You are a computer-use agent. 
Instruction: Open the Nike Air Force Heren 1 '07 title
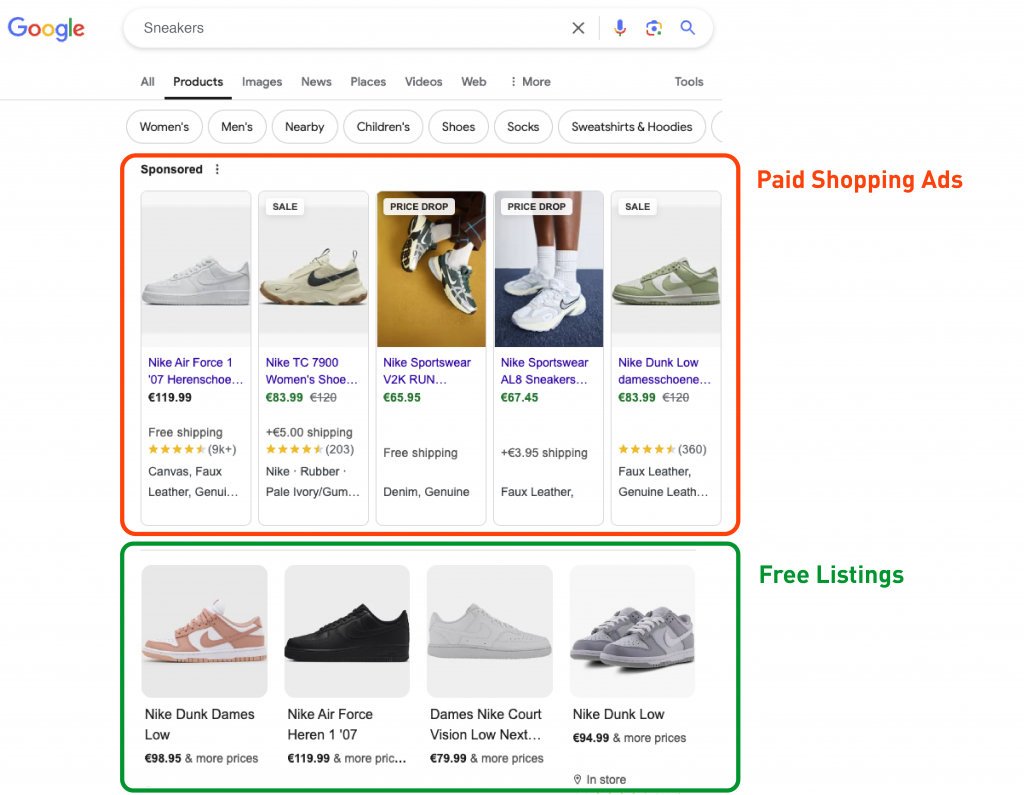coord(330,724)
